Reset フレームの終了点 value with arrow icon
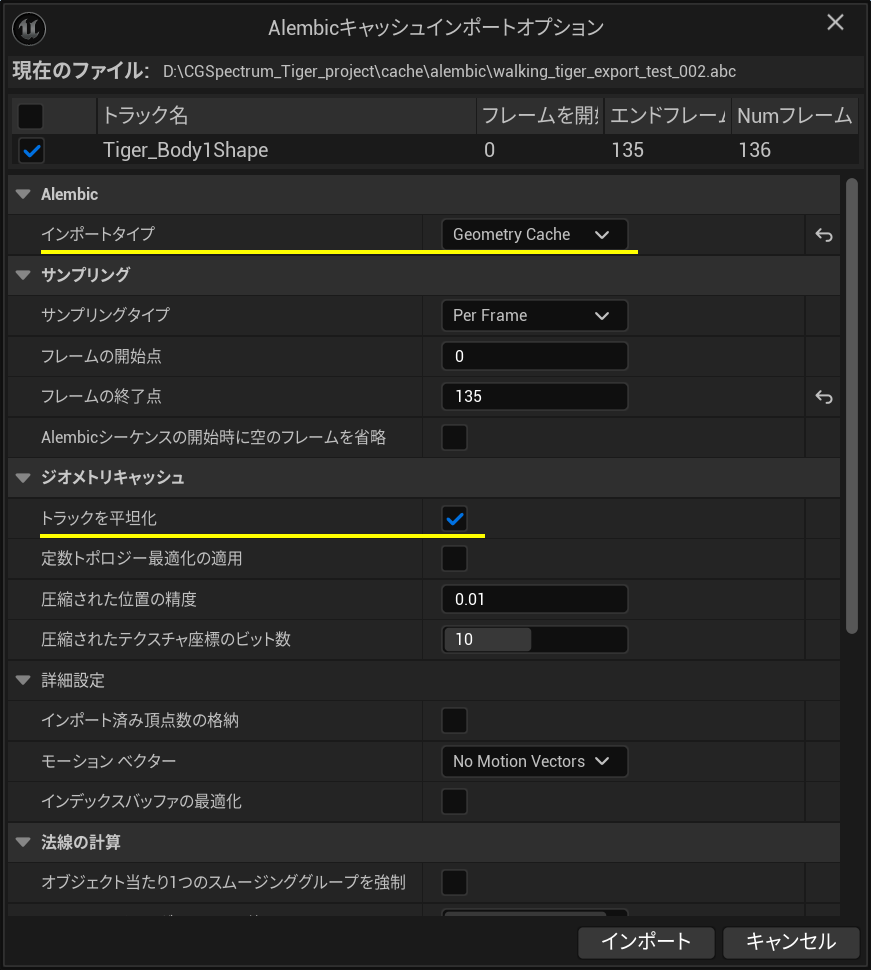871x970 pixels. 823,397
